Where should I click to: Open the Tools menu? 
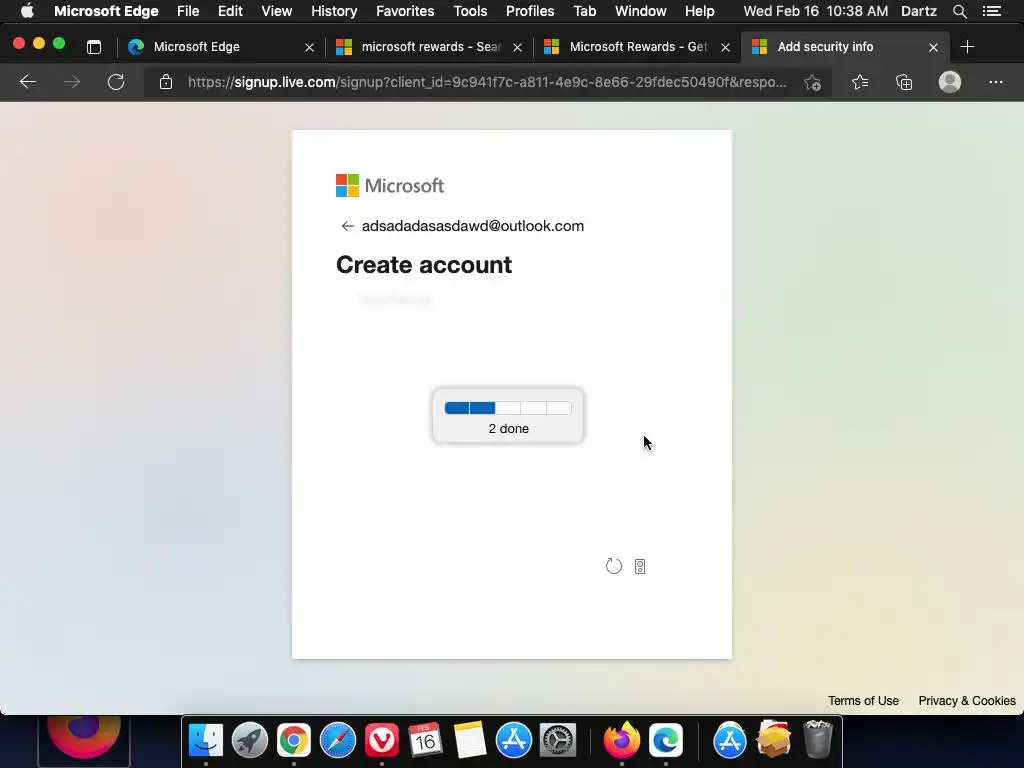point(470,11)
